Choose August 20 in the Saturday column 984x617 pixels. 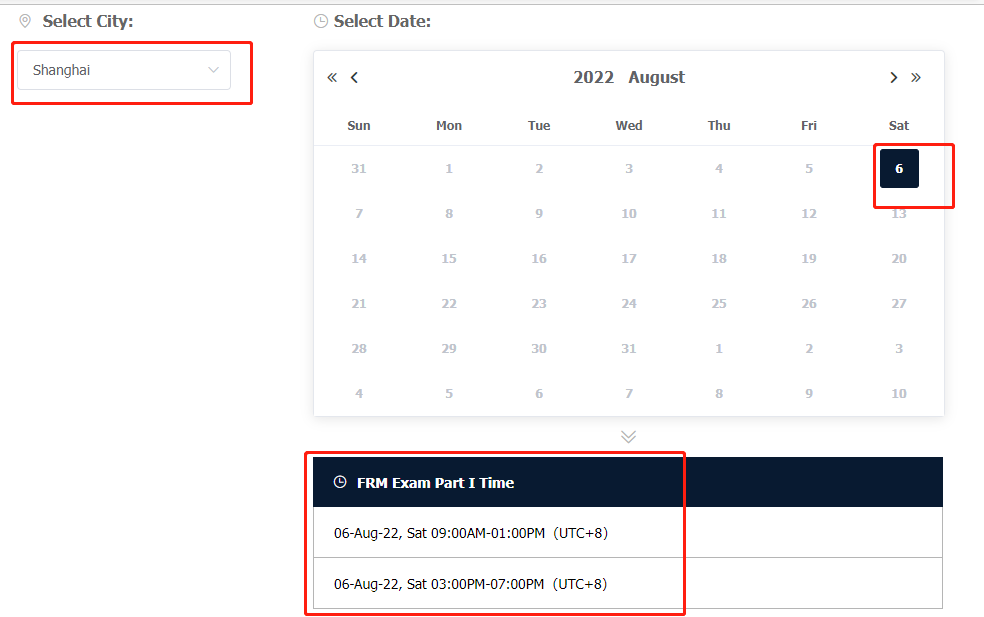point(899,259)
